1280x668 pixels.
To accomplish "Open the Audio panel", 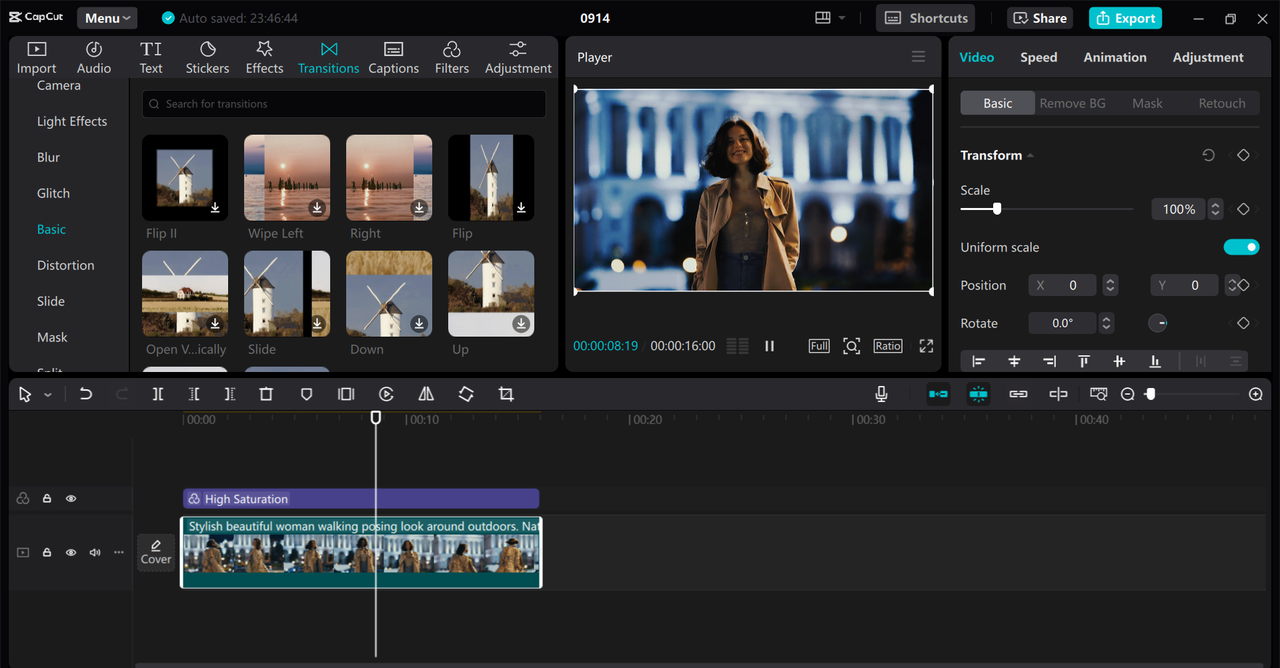I will [94, 57].
